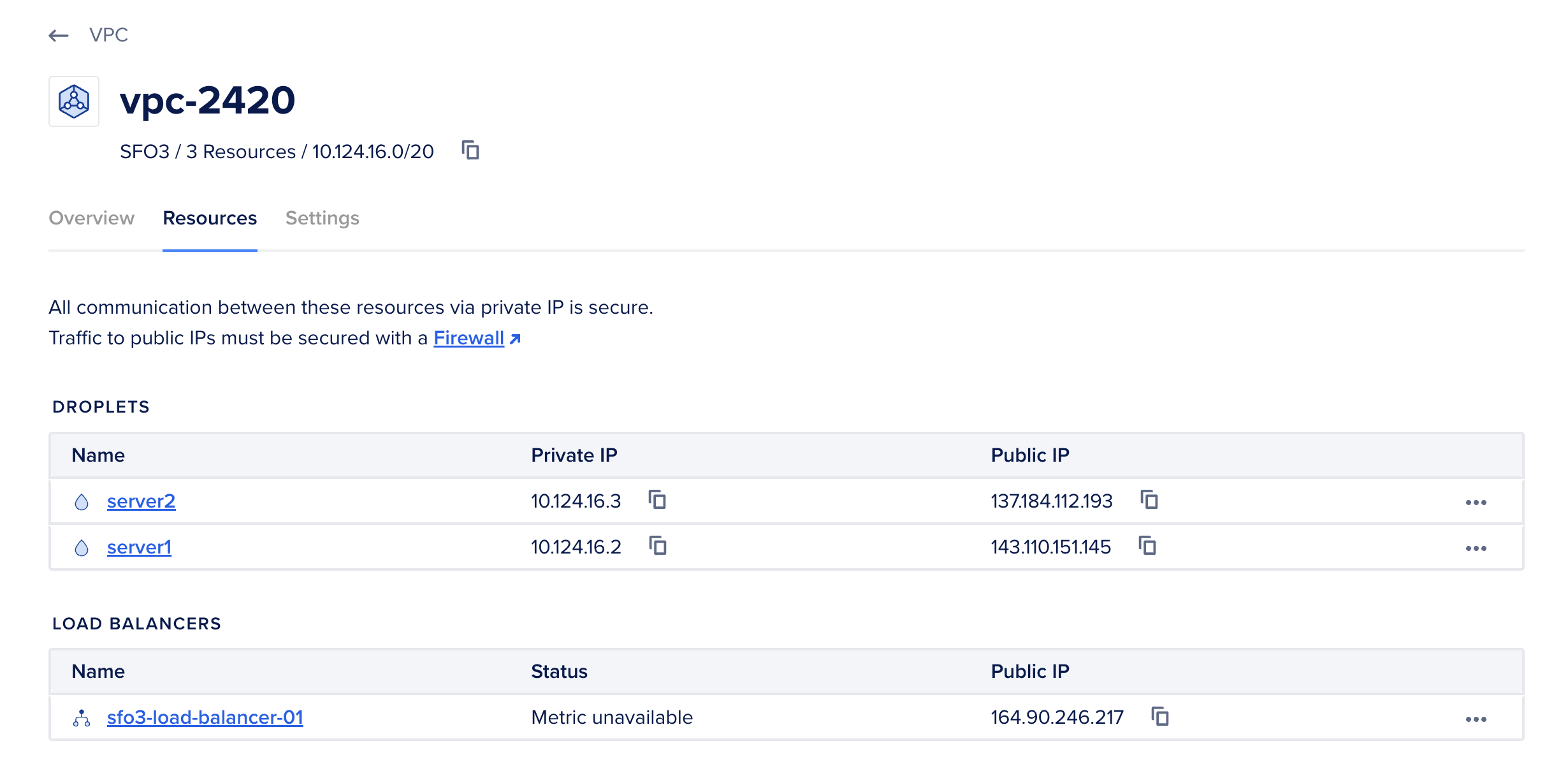Screen dimensions: 1568x778
Task: Open the more options menu for server2
Action: pyautogui.click(x=1476, y=503)
